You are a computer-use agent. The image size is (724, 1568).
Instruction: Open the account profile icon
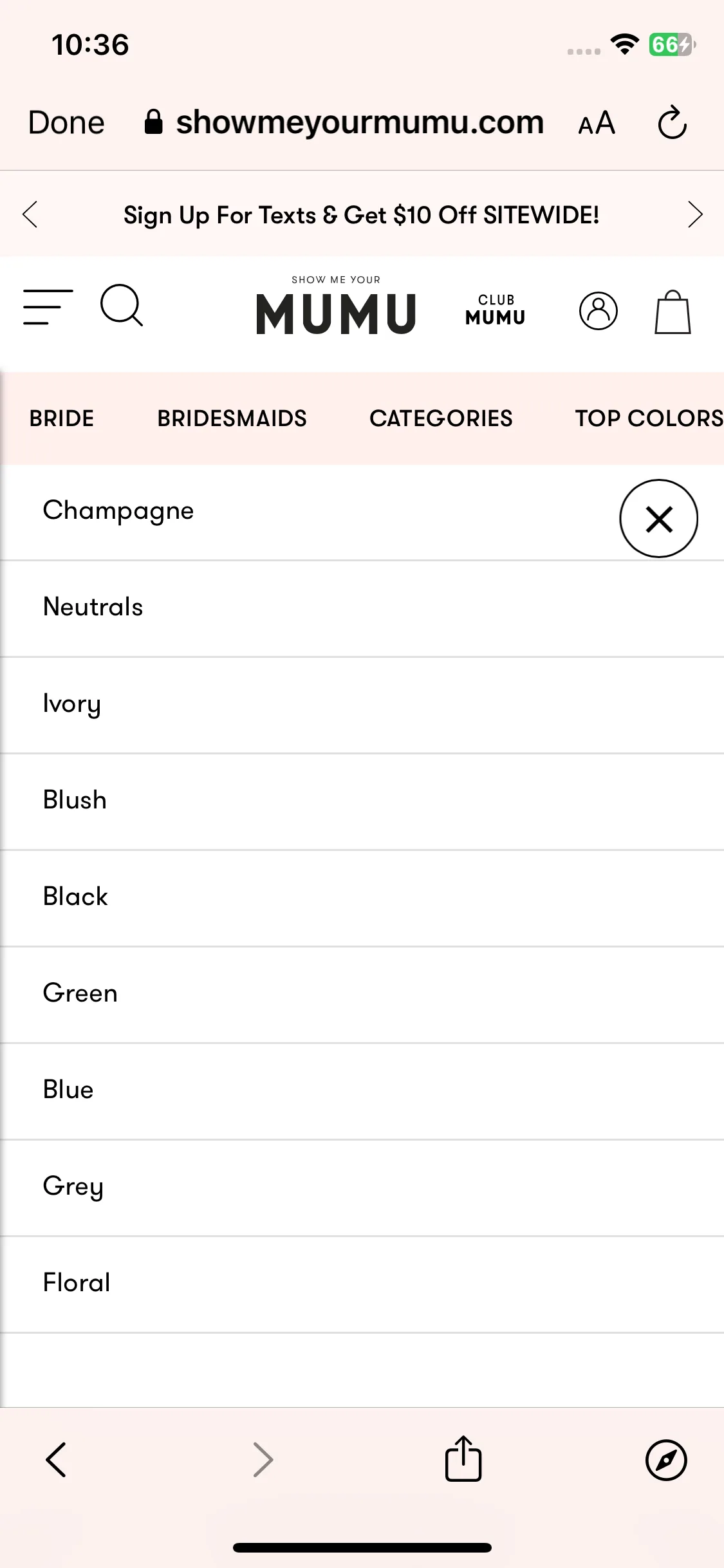[x=599, y=311]
